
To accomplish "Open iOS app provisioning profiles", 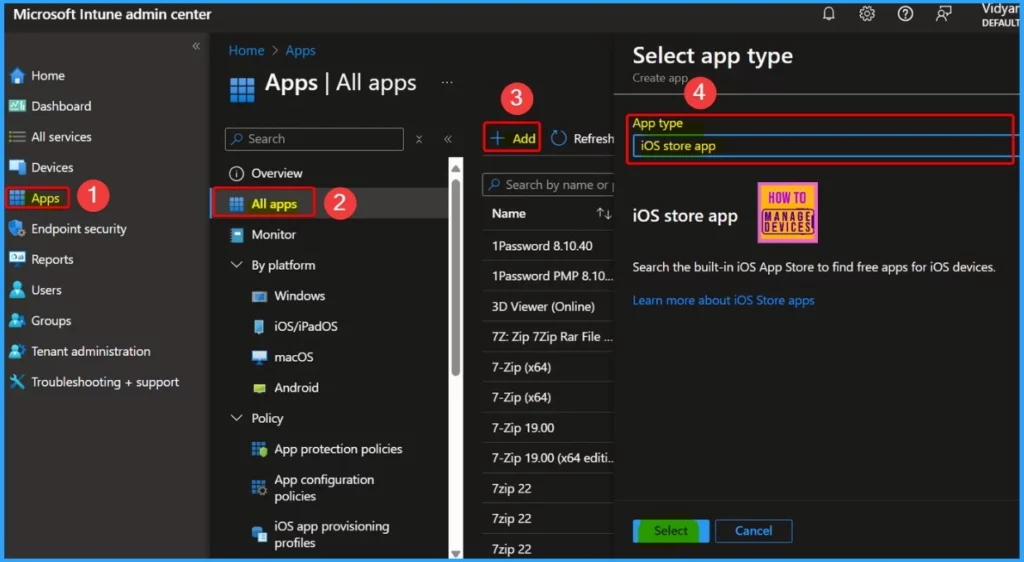I will point(332,534).
